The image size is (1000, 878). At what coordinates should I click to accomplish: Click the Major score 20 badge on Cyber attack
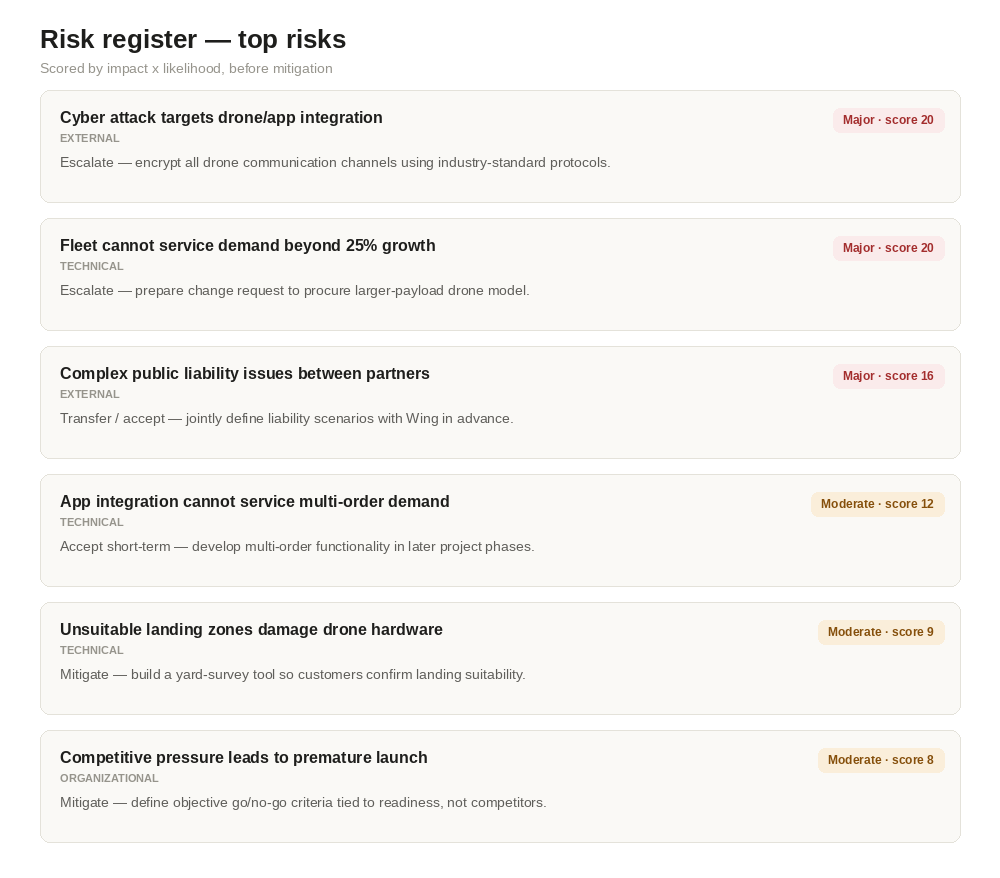(888, 121)
